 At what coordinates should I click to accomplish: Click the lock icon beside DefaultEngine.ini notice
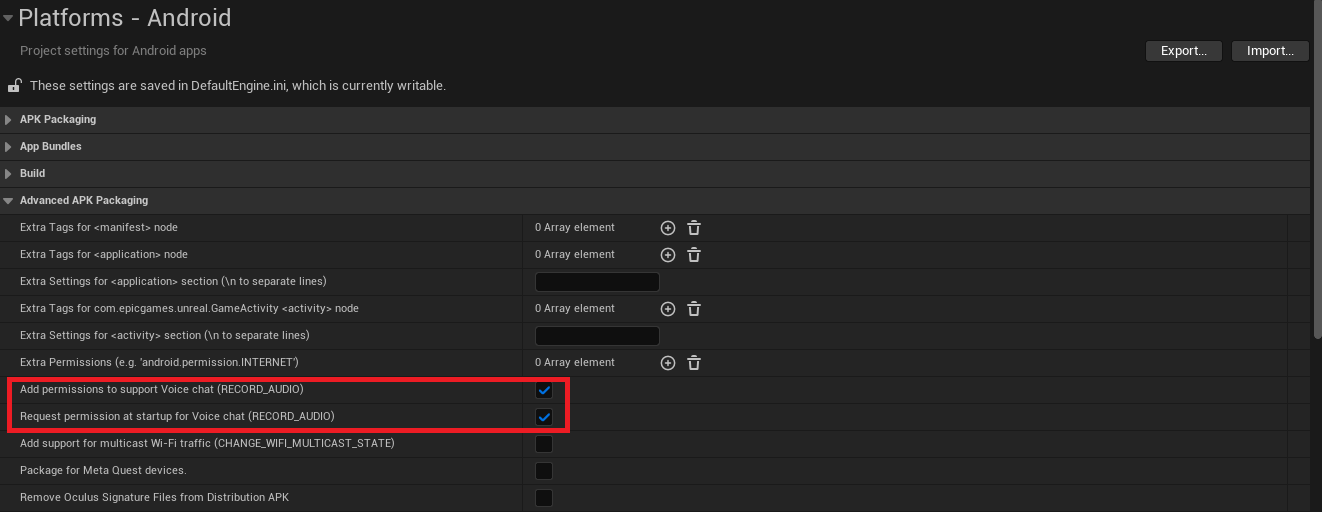pyautogui.click(x=14, y=86)
